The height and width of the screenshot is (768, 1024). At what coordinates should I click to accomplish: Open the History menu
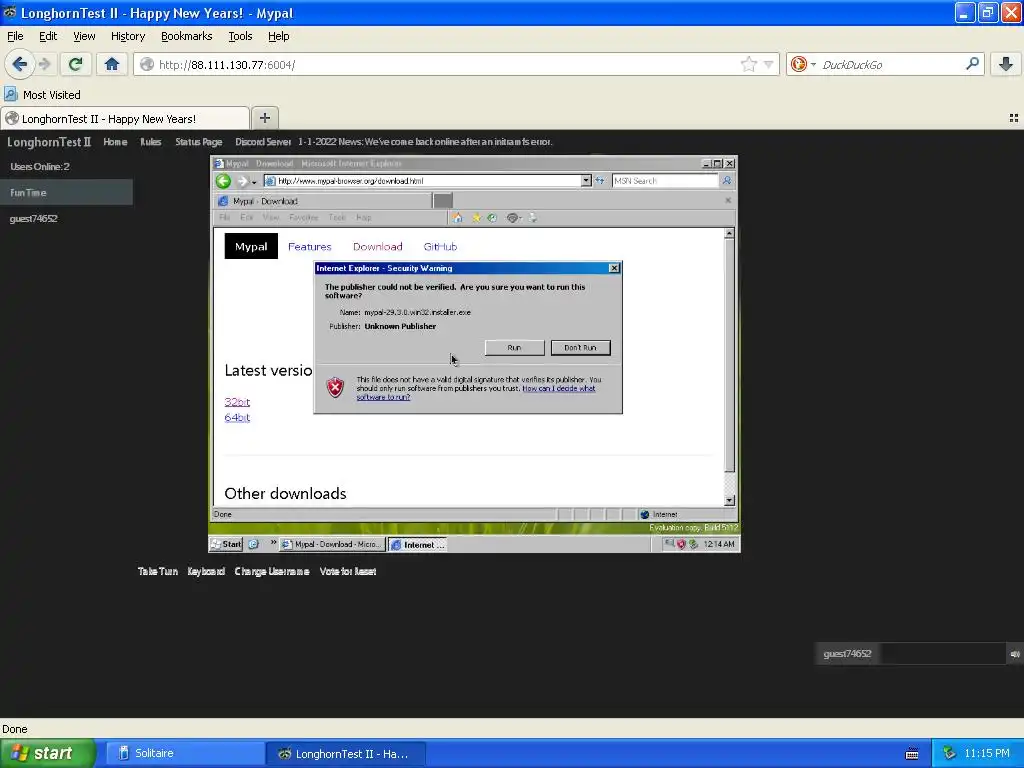coord(128,36)
